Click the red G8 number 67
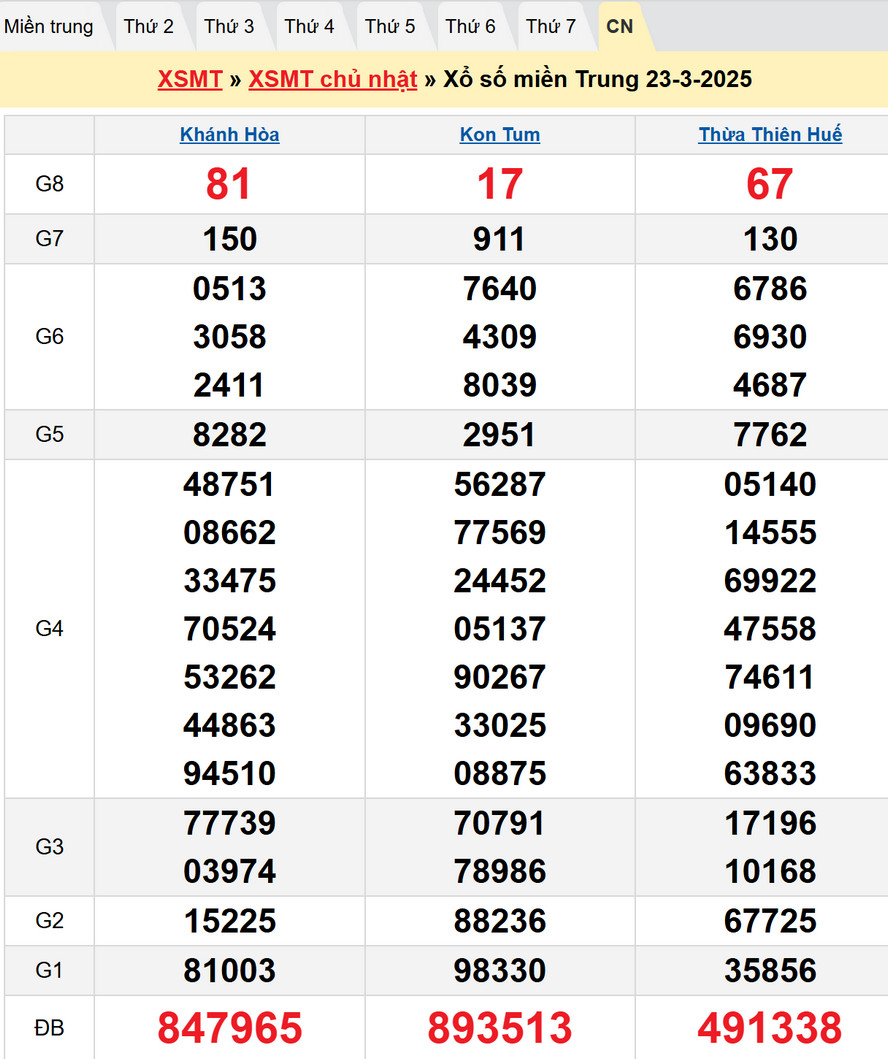The height and width of the screenshot is (1059, 888). tap(770, 184)
